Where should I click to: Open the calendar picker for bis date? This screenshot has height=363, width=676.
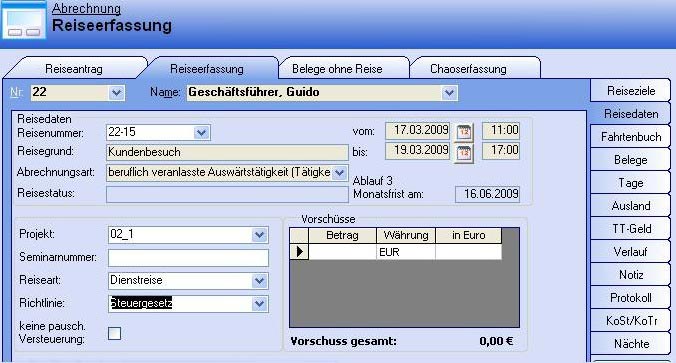464,152
